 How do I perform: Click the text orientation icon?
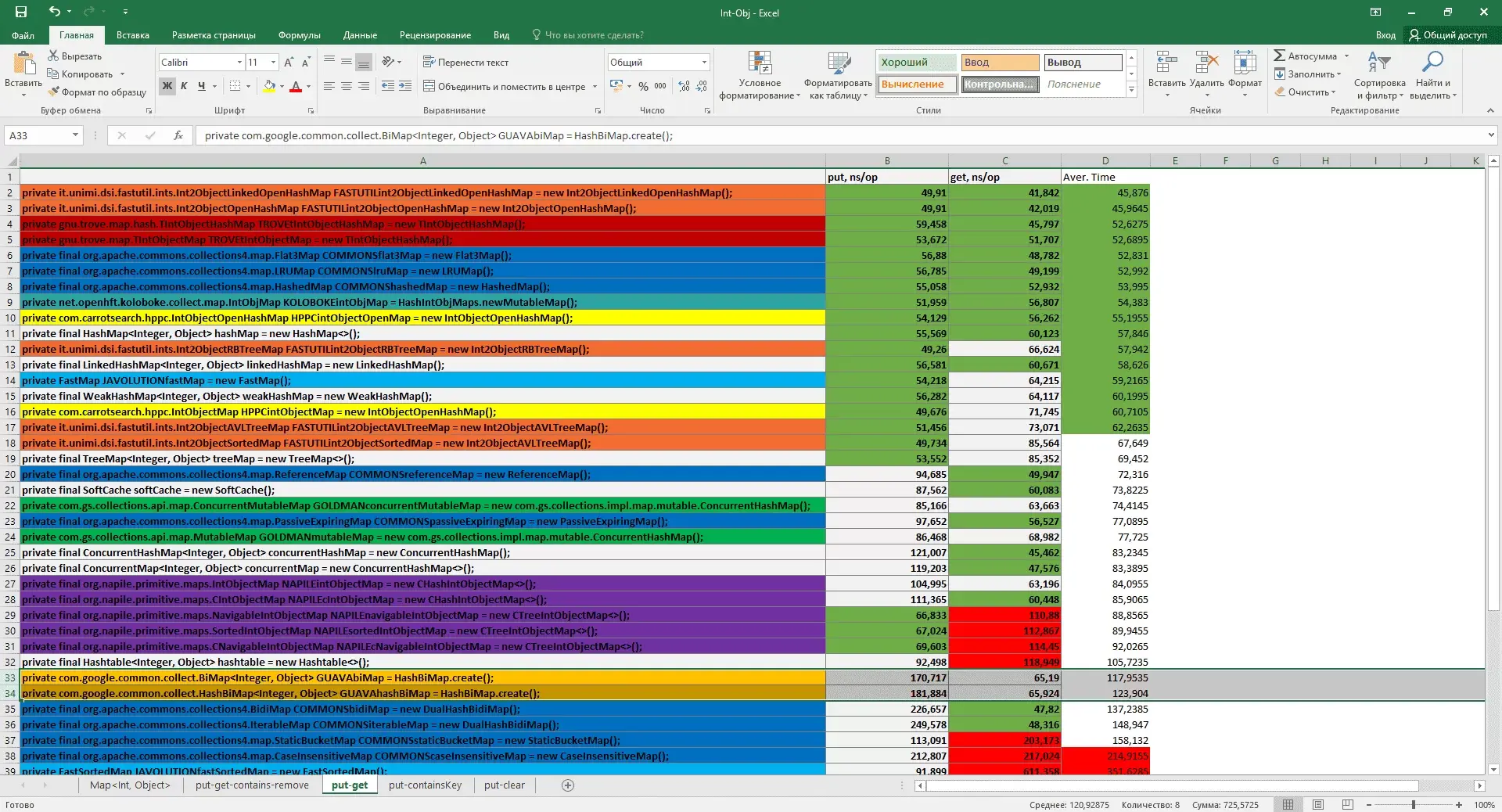pyautogui.click(x=388, y=62)
